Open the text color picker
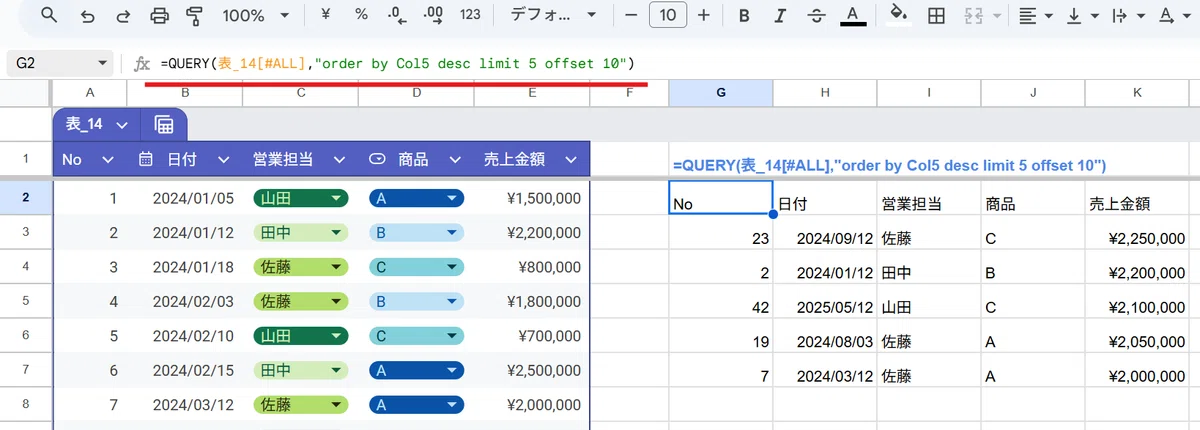 tap(852, 15)
